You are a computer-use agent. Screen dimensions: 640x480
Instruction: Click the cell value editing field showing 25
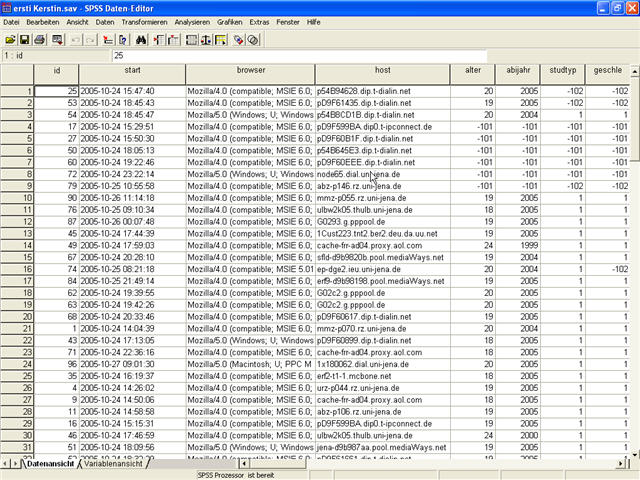click(x=300, y=55)
